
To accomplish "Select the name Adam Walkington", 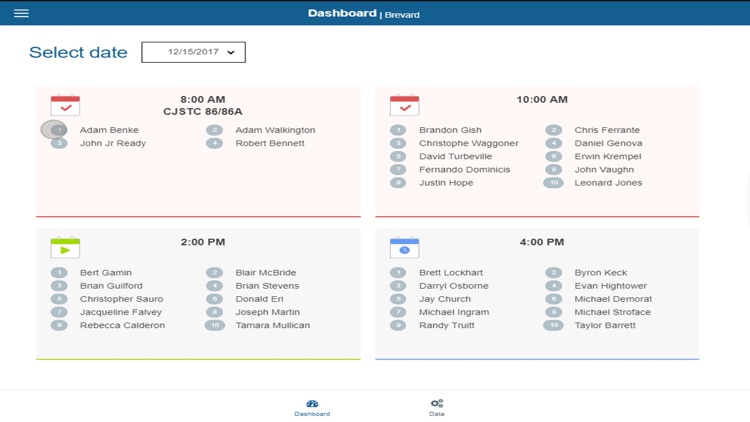I will [275, 130].
